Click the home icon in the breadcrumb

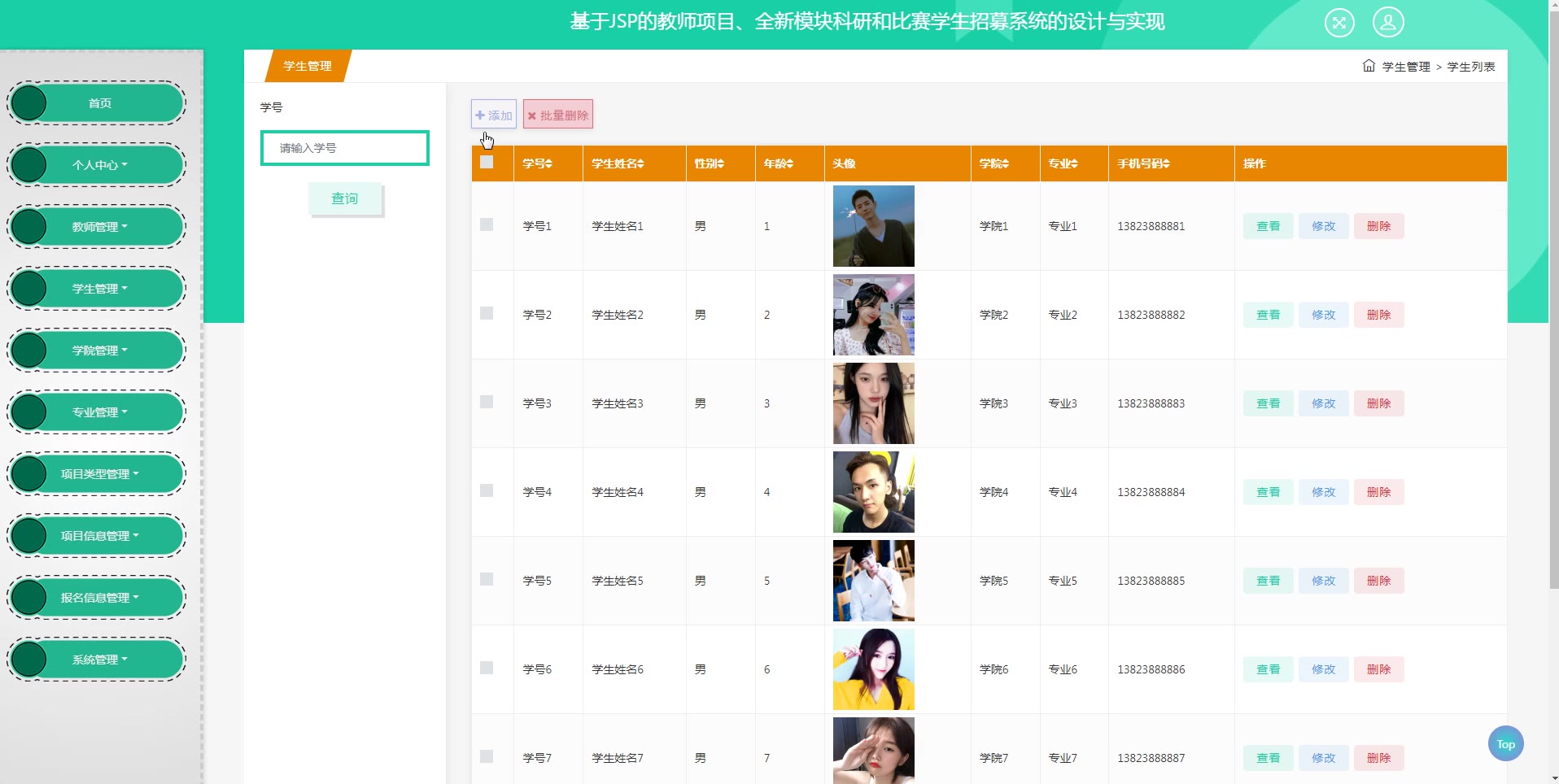point(1369,66)
